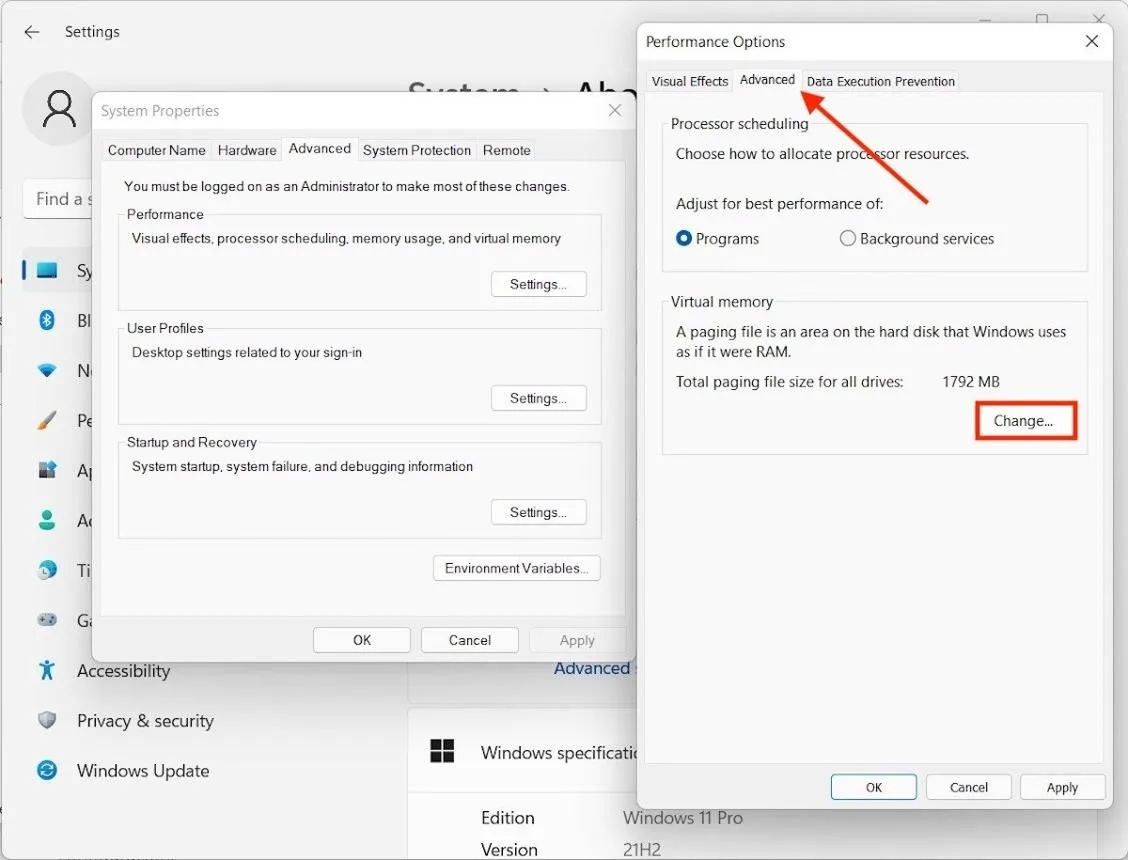The height and width of the screenshot is (860, 1128).
Task: Click the Privacy & security shield icon
Action: point(47,720)
